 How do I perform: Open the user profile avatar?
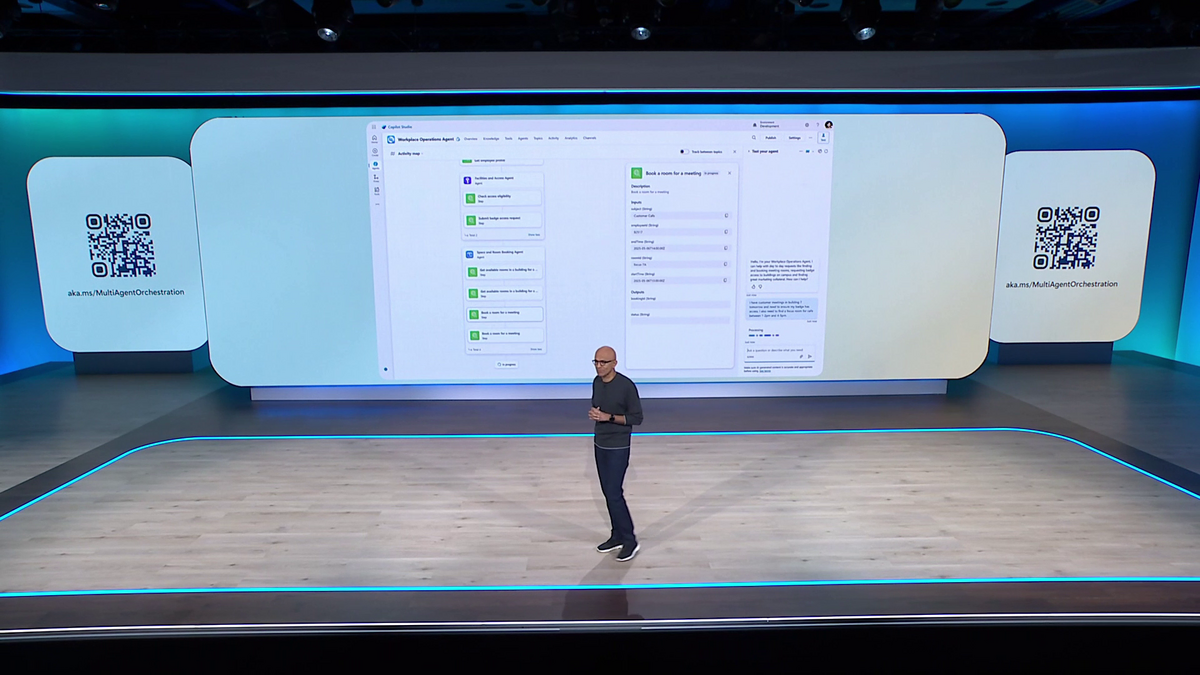coord(828,125)
